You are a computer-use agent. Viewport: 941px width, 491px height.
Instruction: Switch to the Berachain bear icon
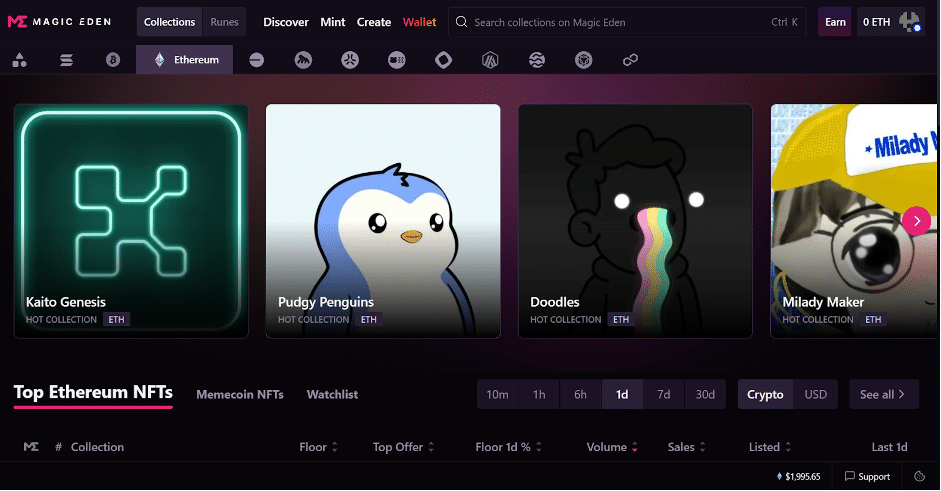[x=397, y=60]
